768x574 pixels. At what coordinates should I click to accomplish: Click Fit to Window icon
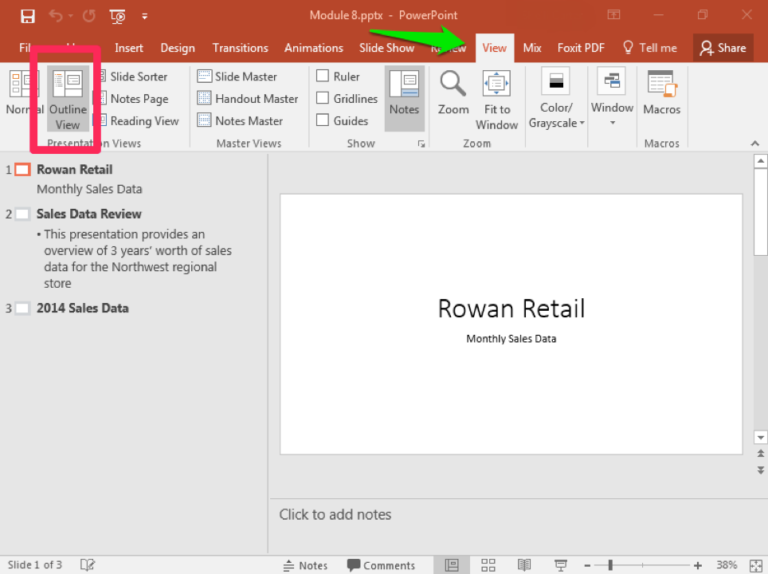point(497,84)
